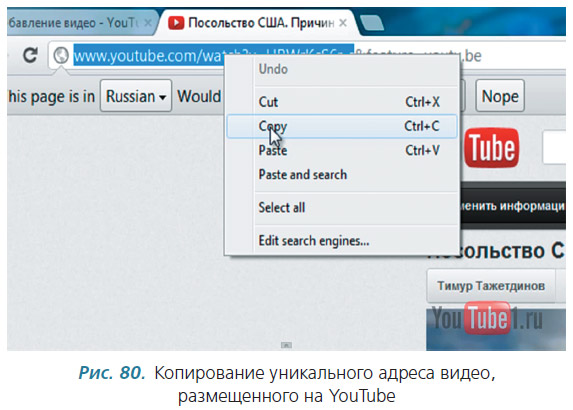This screenshot has height=410, width=573.
Task: Click the browser reload icon
Action: click(x=30, y=55)
